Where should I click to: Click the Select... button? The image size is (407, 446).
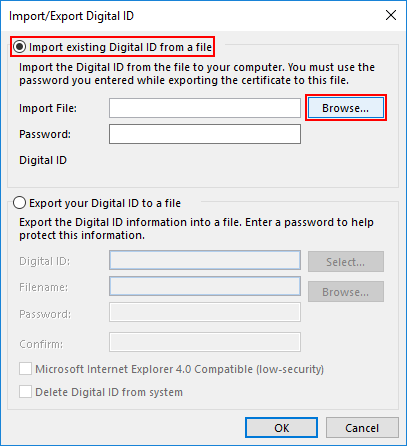coord(346,262)
